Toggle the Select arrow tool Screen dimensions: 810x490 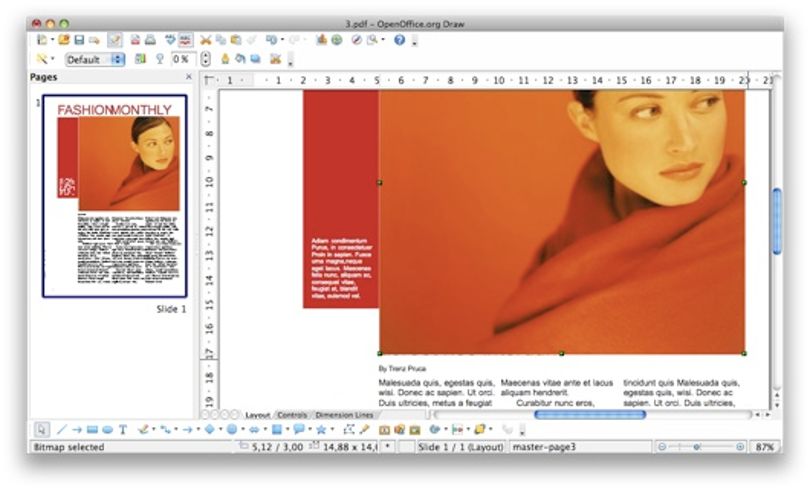(x=42, y=429)
